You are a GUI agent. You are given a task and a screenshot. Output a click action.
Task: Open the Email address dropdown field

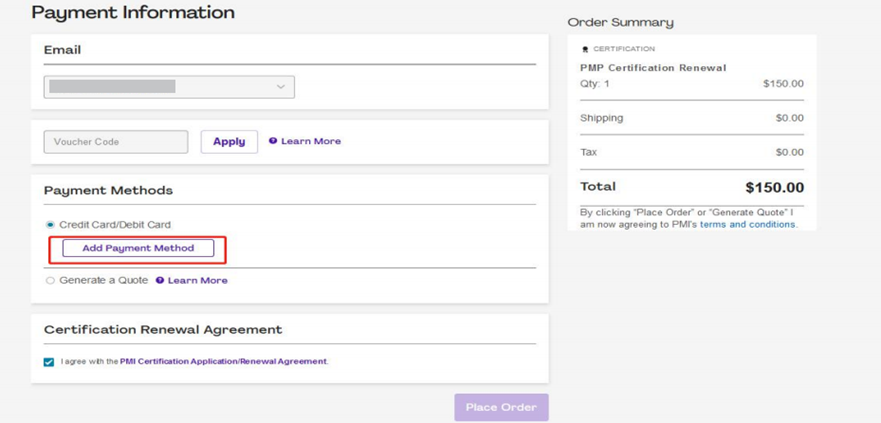[x=168, y=87]
